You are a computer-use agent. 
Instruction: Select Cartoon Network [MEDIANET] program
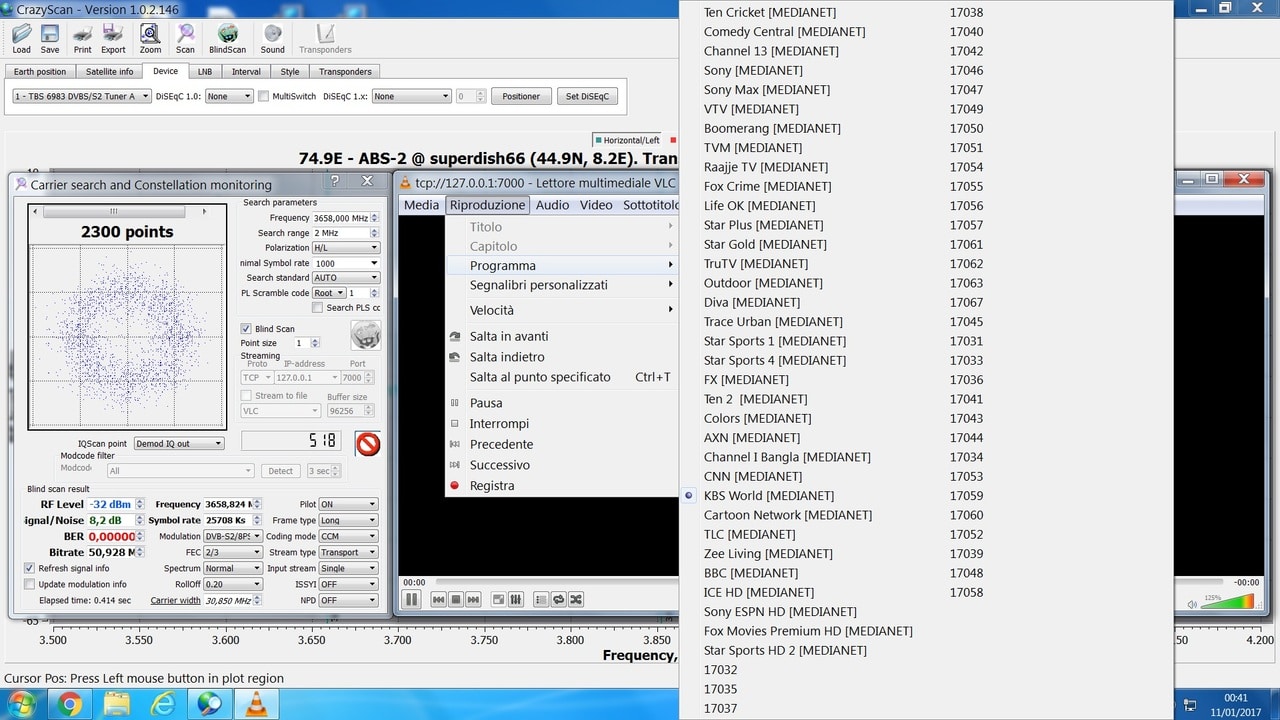click(787, 515)
